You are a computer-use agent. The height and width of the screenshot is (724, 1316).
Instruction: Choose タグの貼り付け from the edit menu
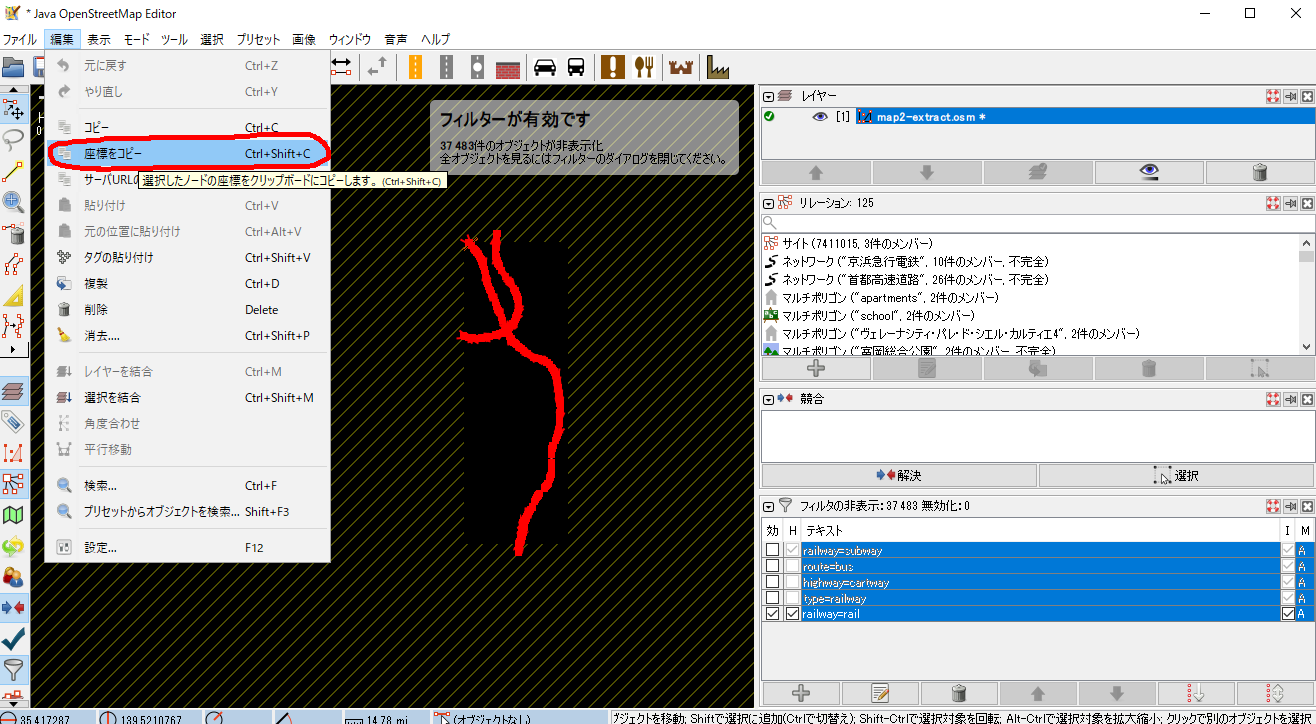click(119, 257)
